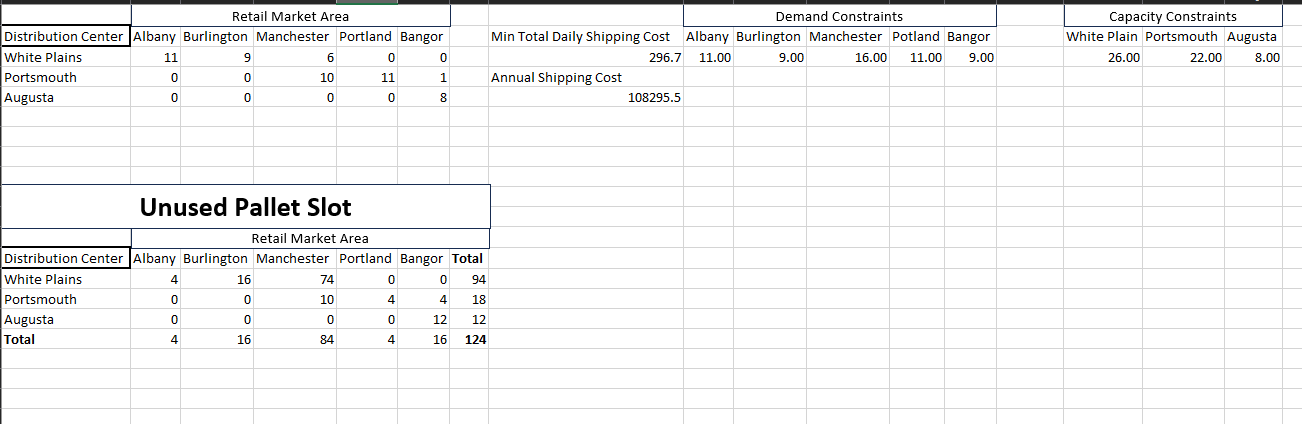Select the Augusta capacity cell 8.00
Viewport: 1302px width, 424px height.
(x=1253, y=57)
